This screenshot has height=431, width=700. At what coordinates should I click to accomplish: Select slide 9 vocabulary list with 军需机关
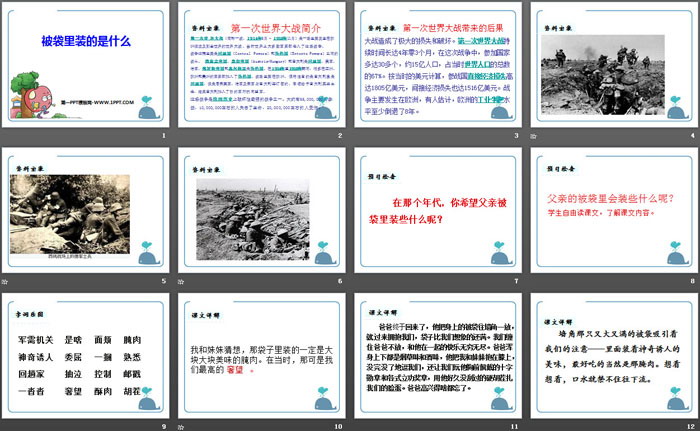pyautogui.click(x=86, y=356)
